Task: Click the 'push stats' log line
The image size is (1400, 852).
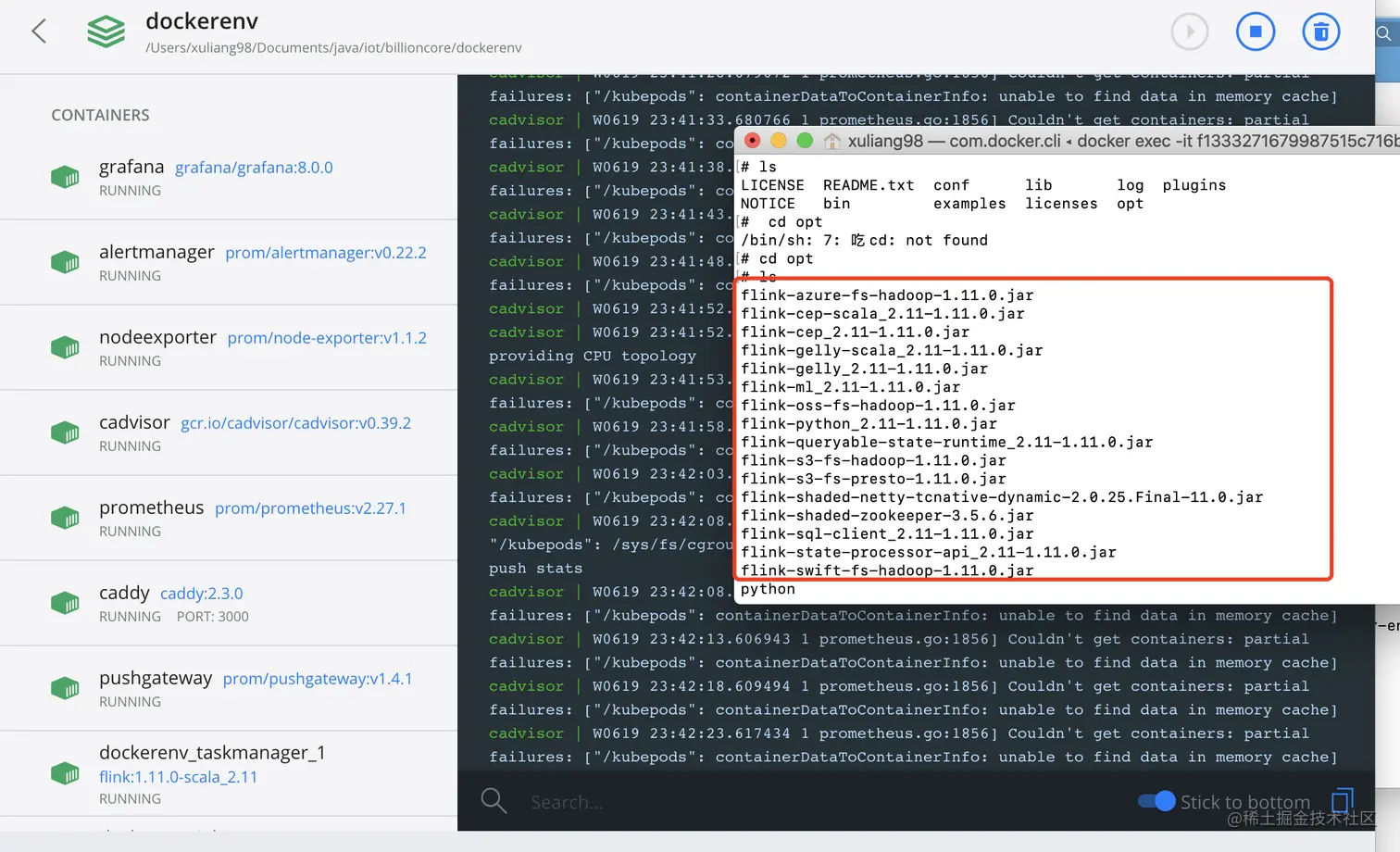Action: tap(536, 569)
